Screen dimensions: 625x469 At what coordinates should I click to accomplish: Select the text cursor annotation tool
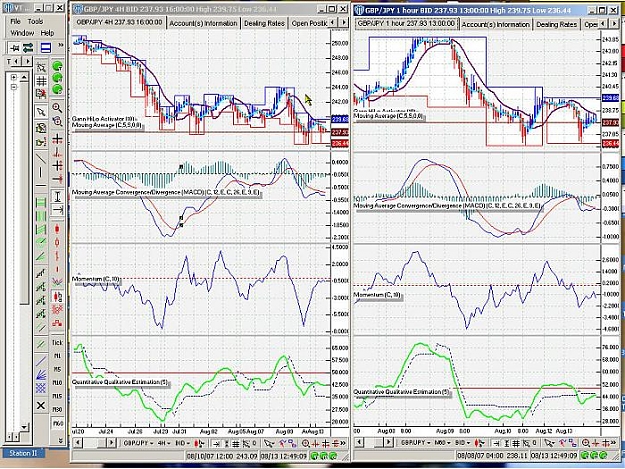click(57, 196)
